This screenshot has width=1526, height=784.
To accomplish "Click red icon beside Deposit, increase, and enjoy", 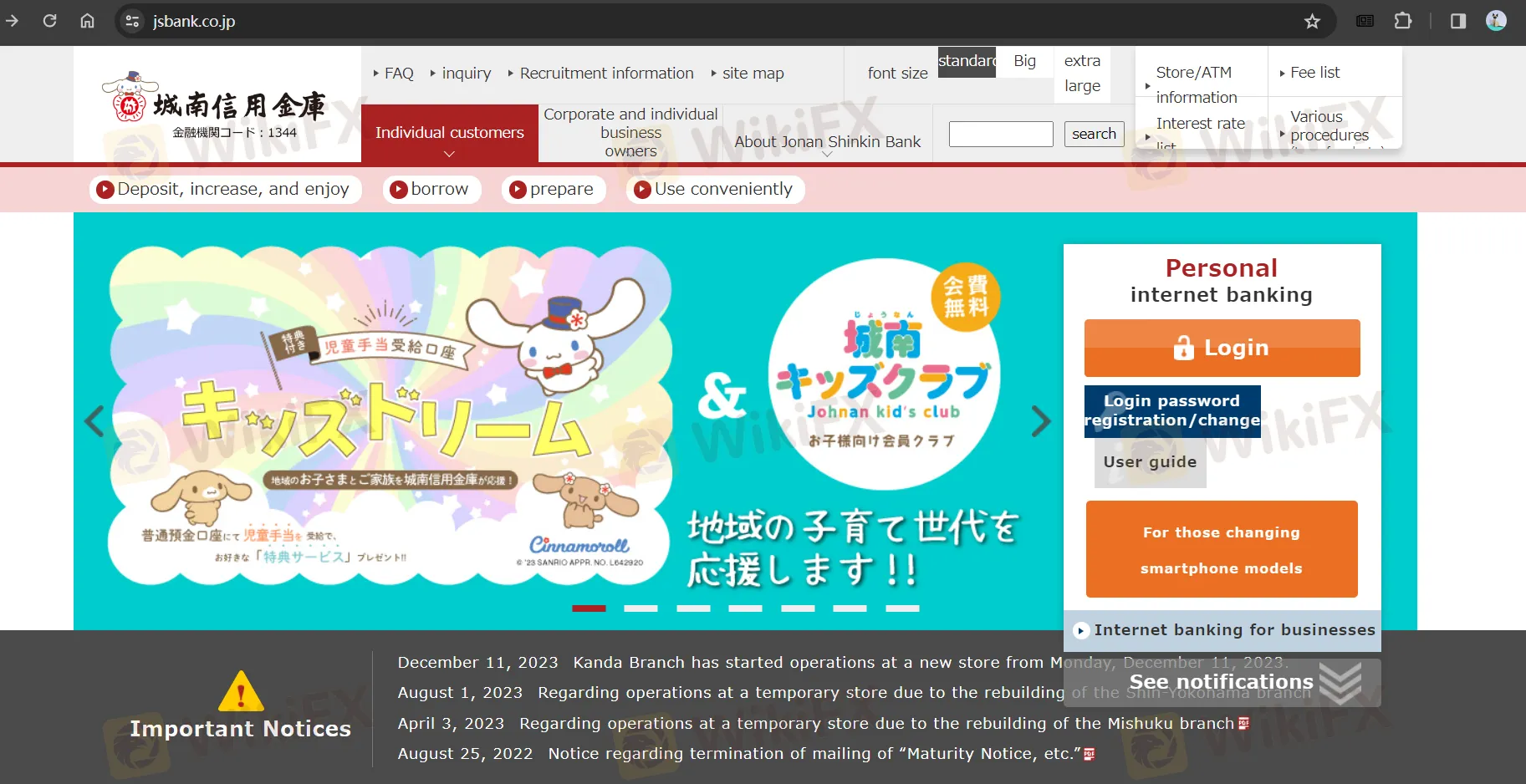I will [x=105, y=190].
